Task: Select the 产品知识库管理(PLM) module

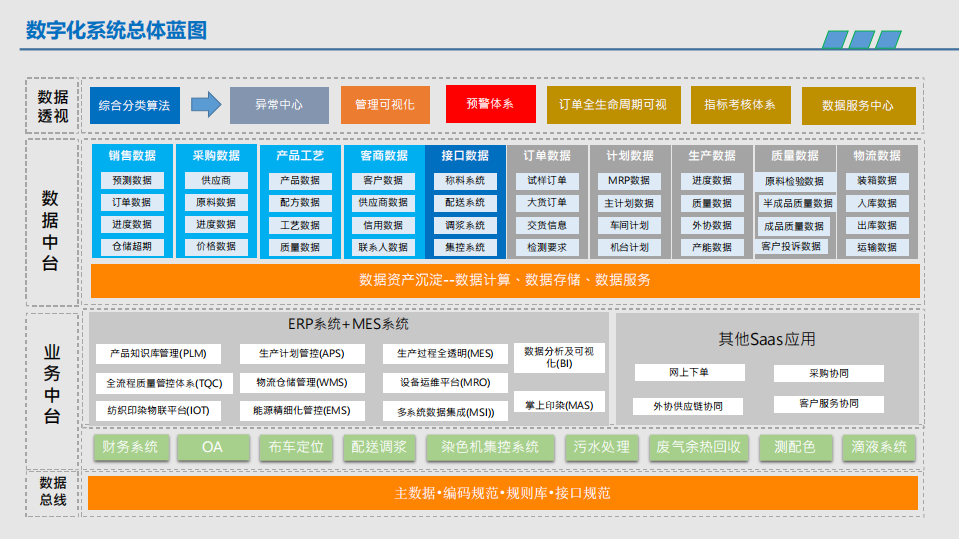Action: [x=158, y=354]
